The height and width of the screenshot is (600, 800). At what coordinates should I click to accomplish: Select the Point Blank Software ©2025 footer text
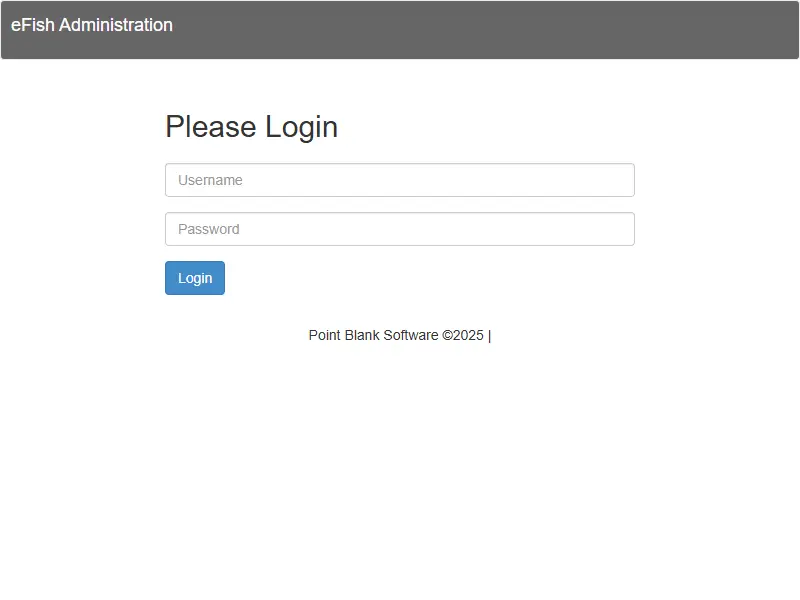(396, 335)
